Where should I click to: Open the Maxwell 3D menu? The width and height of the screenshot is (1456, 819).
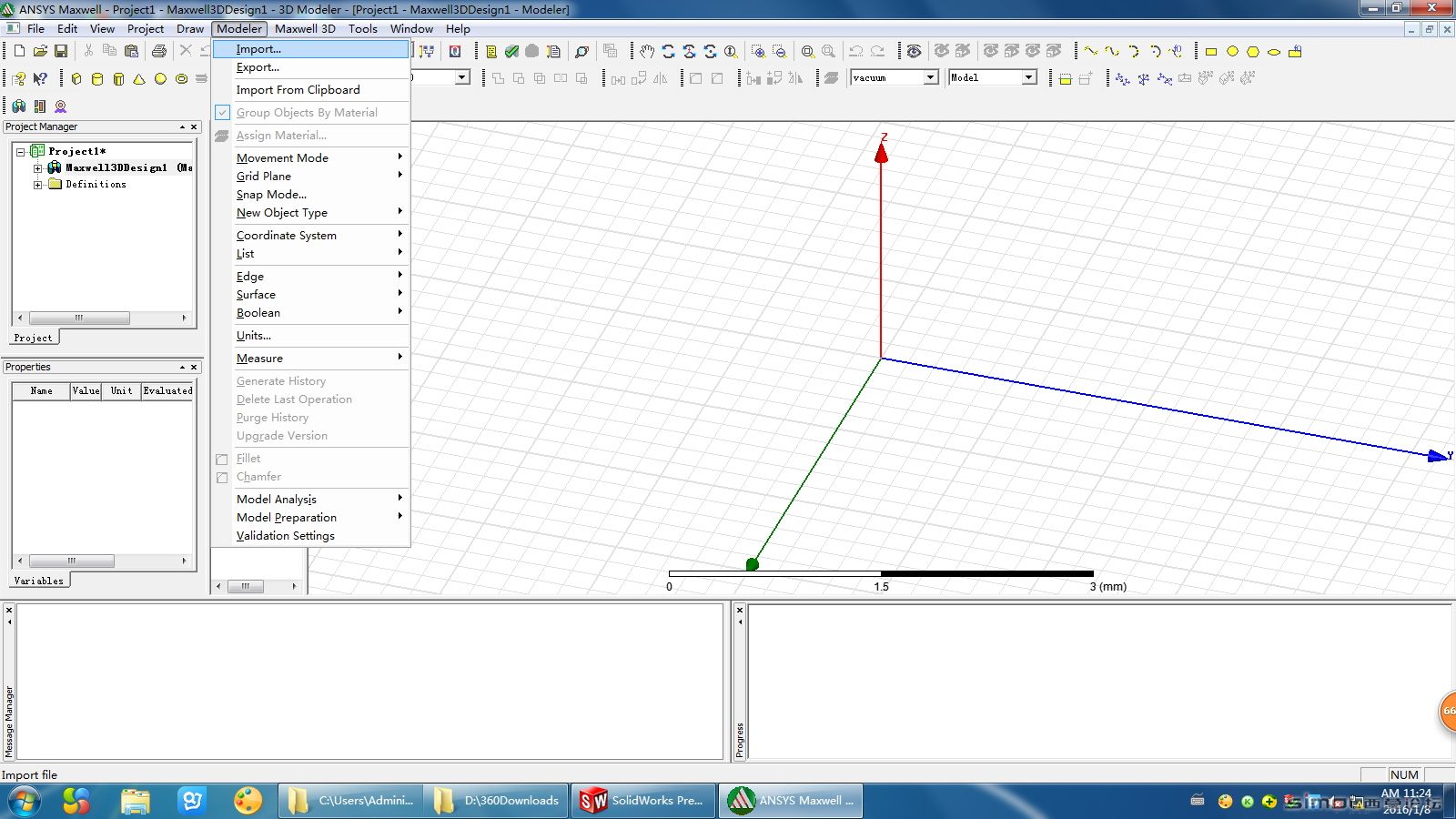(305, 28)
